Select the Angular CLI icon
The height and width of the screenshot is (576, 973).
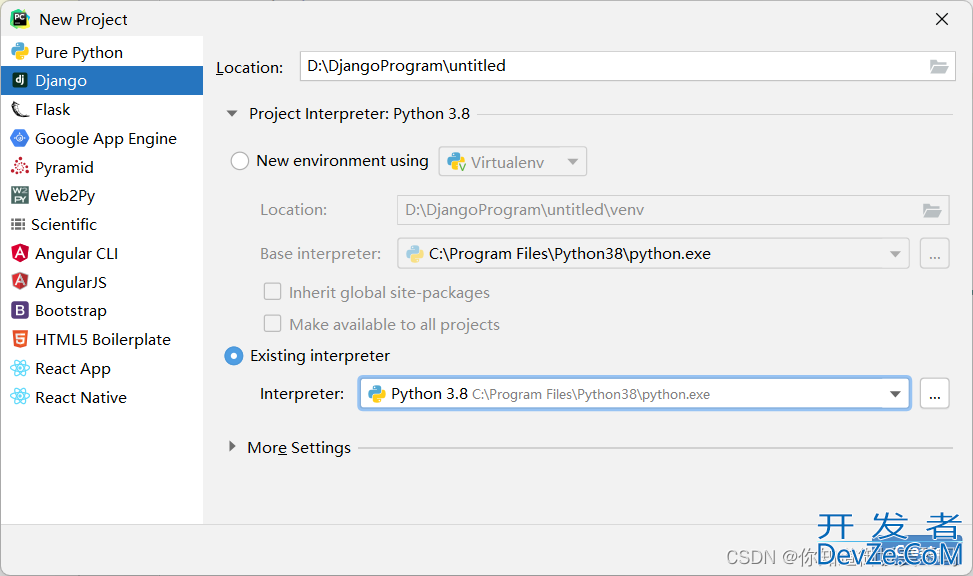tap(20, 253)
